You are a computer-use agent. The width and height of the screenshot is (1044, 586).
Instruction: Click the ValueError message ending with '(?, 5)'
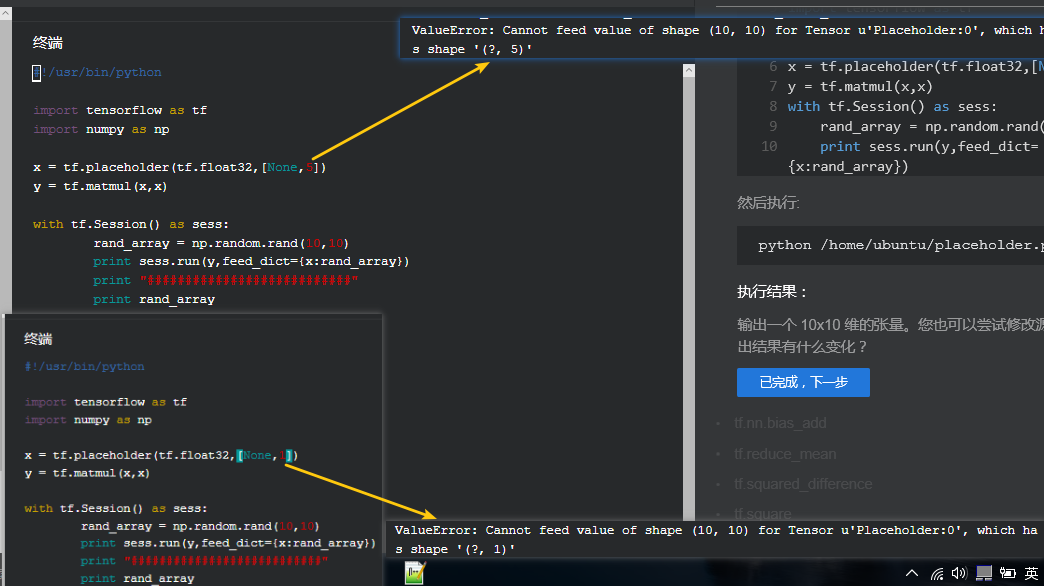722,39
